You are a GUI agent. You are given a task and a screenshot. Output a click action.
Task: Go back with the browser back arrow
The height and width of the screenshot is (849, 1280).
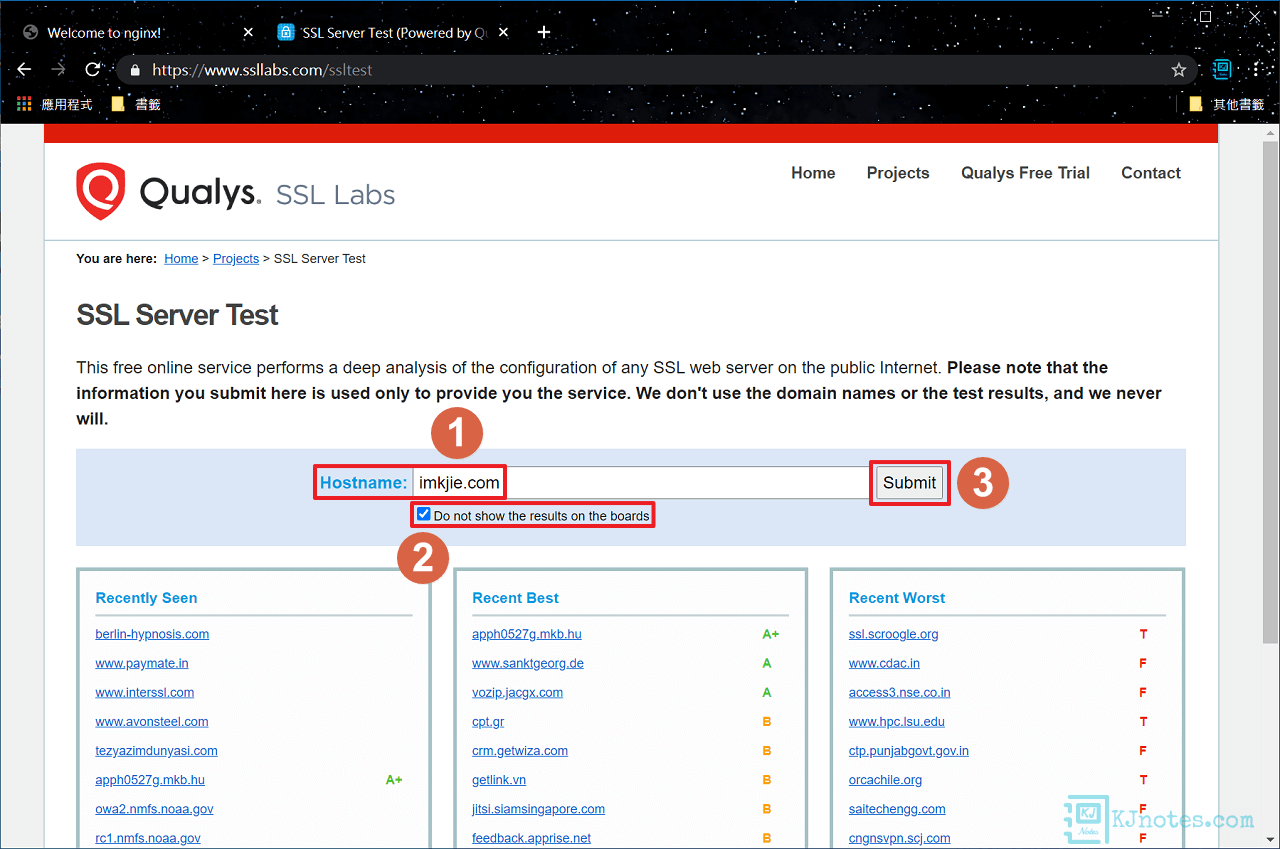[25, 70]
